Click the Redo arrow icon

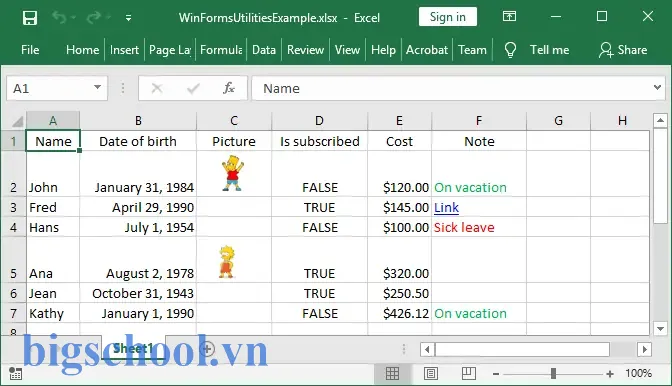93,18
